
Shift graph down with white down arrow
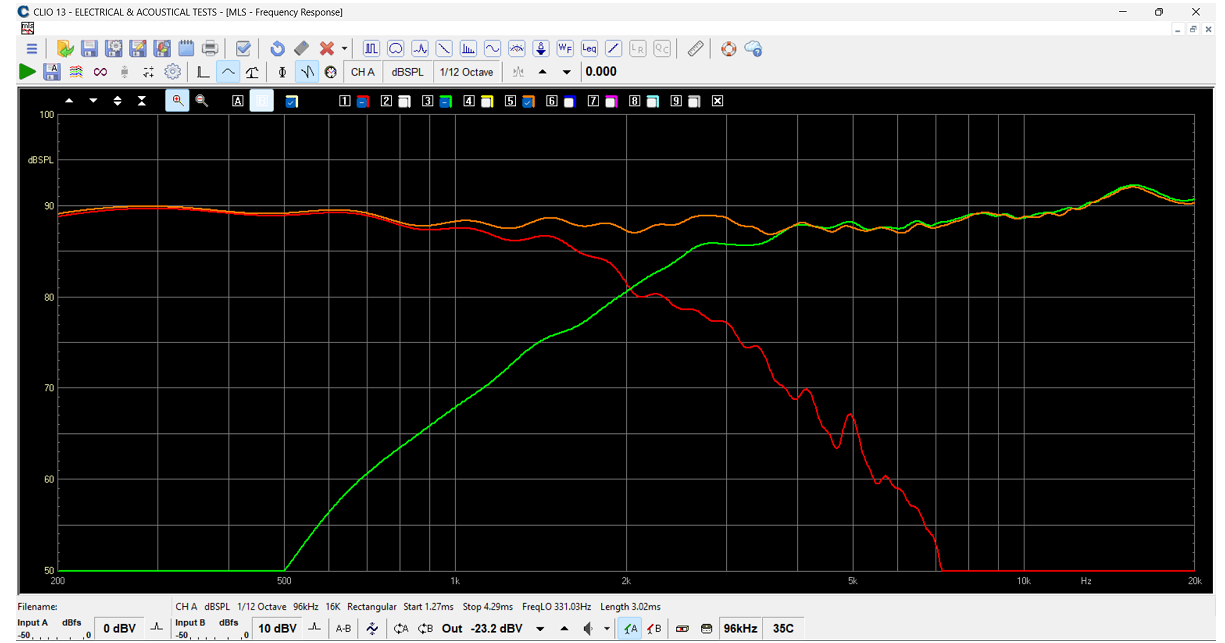[x=93, y=101]
